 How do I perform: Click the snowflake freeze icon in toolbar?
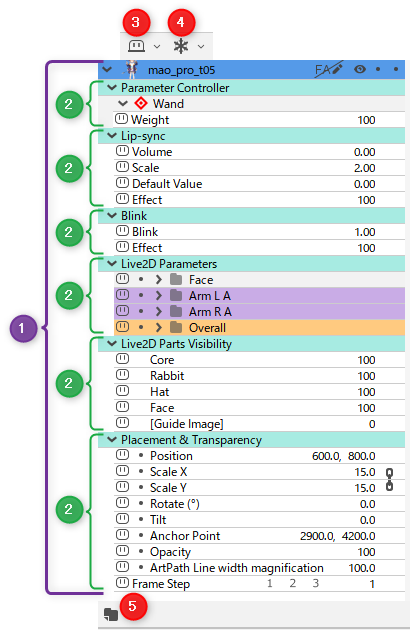[x=180, y=46]
